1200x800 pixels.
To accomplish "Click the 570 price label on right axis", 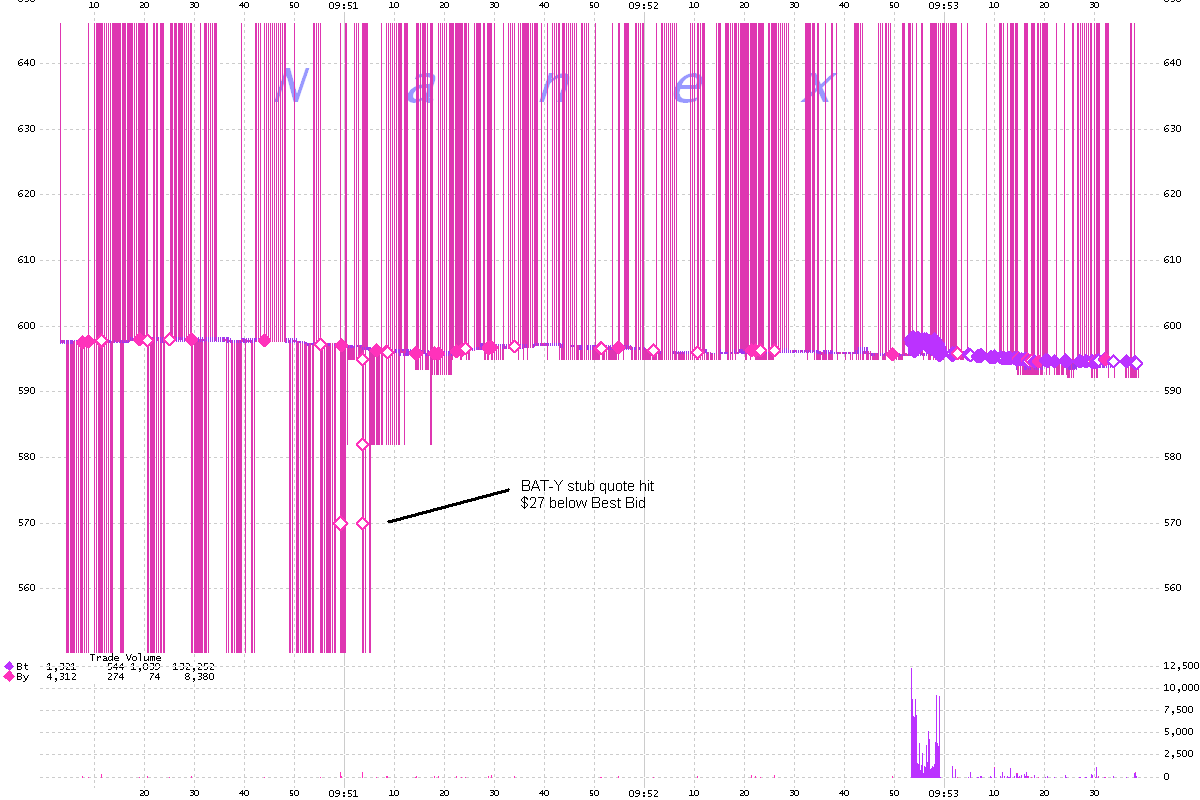I will pos(1177,523).
